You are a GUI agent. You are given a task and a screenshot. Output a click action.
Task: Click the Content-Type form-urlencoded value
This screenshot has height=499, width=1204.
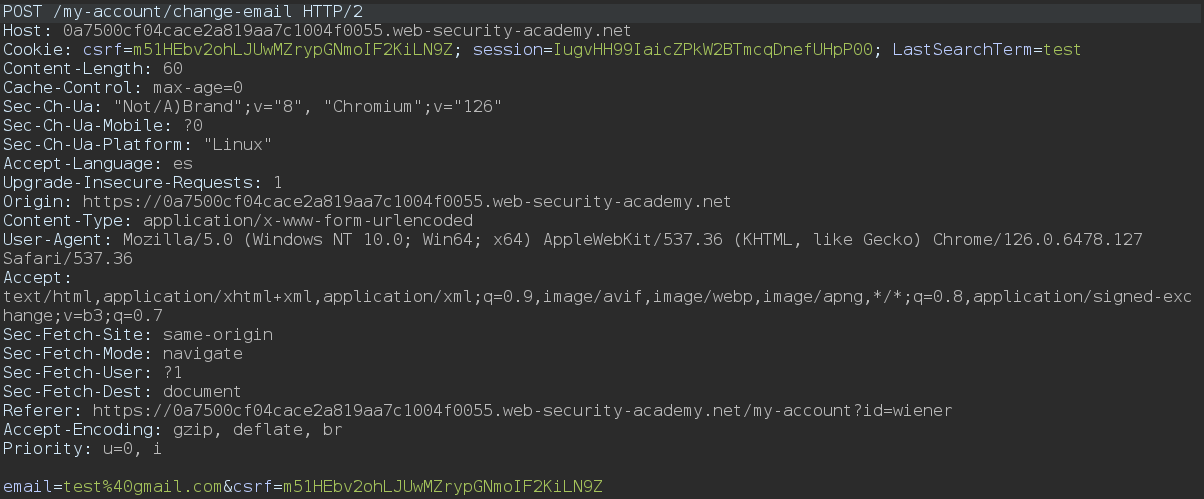click(x=308, y=220)
